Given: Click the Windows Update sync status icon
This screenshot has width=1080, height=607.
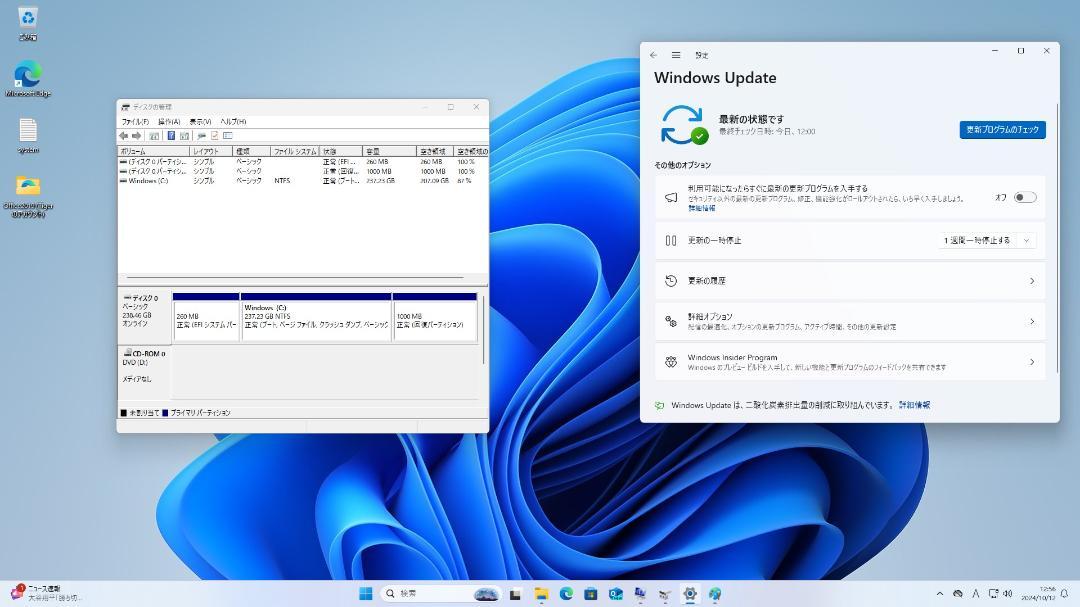Looking at the screenshot, I should point(683,125).
